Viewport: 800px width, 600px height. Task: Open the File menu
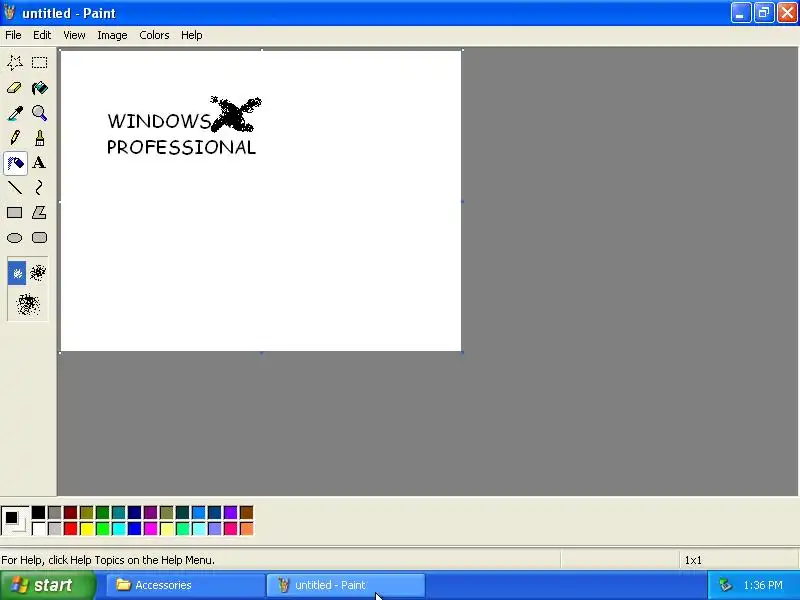pos(13,35)
